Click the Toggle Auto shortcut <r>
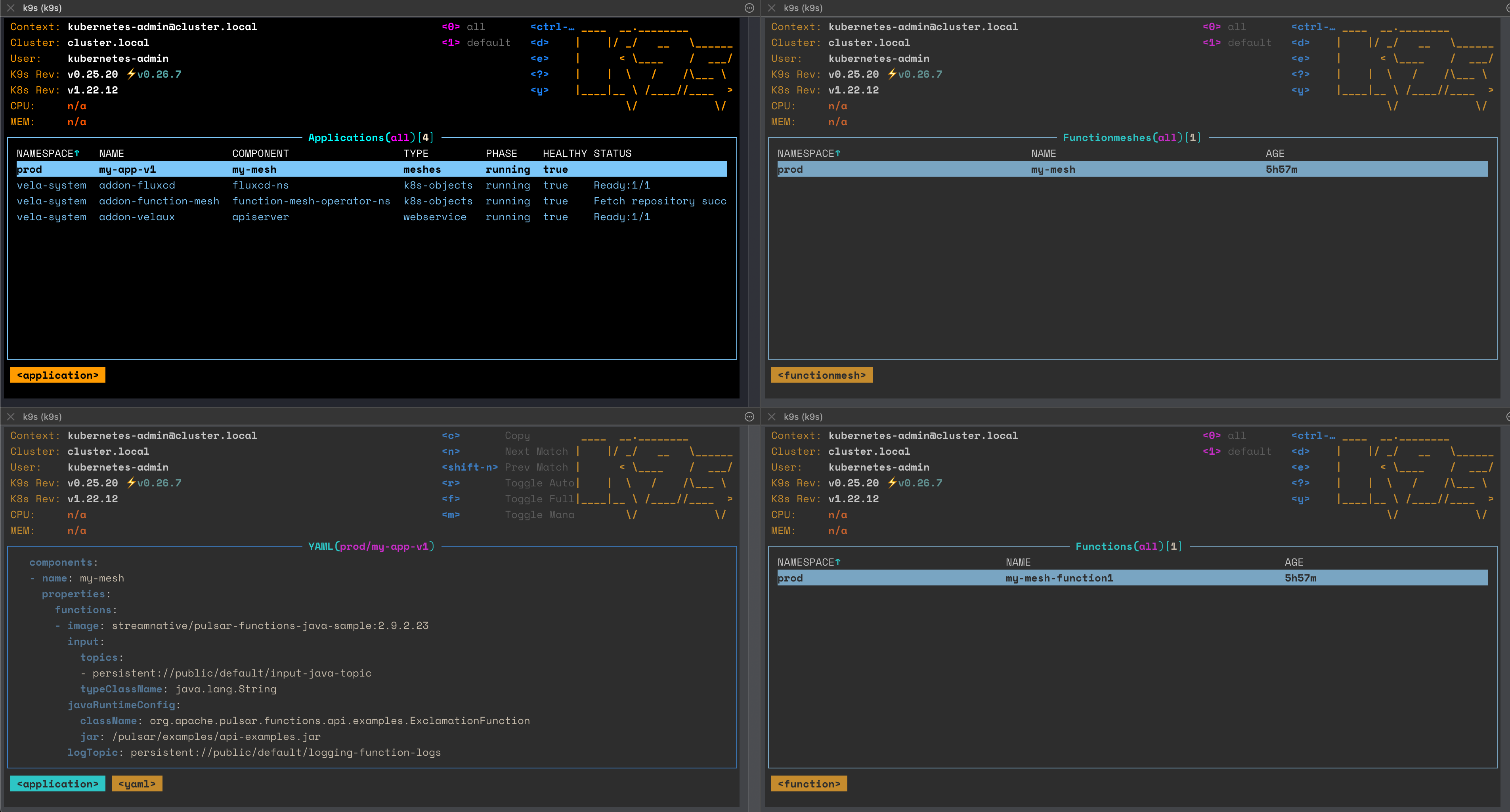The width and height of the screenshot is (1510, 812). [x=451, y=483]
